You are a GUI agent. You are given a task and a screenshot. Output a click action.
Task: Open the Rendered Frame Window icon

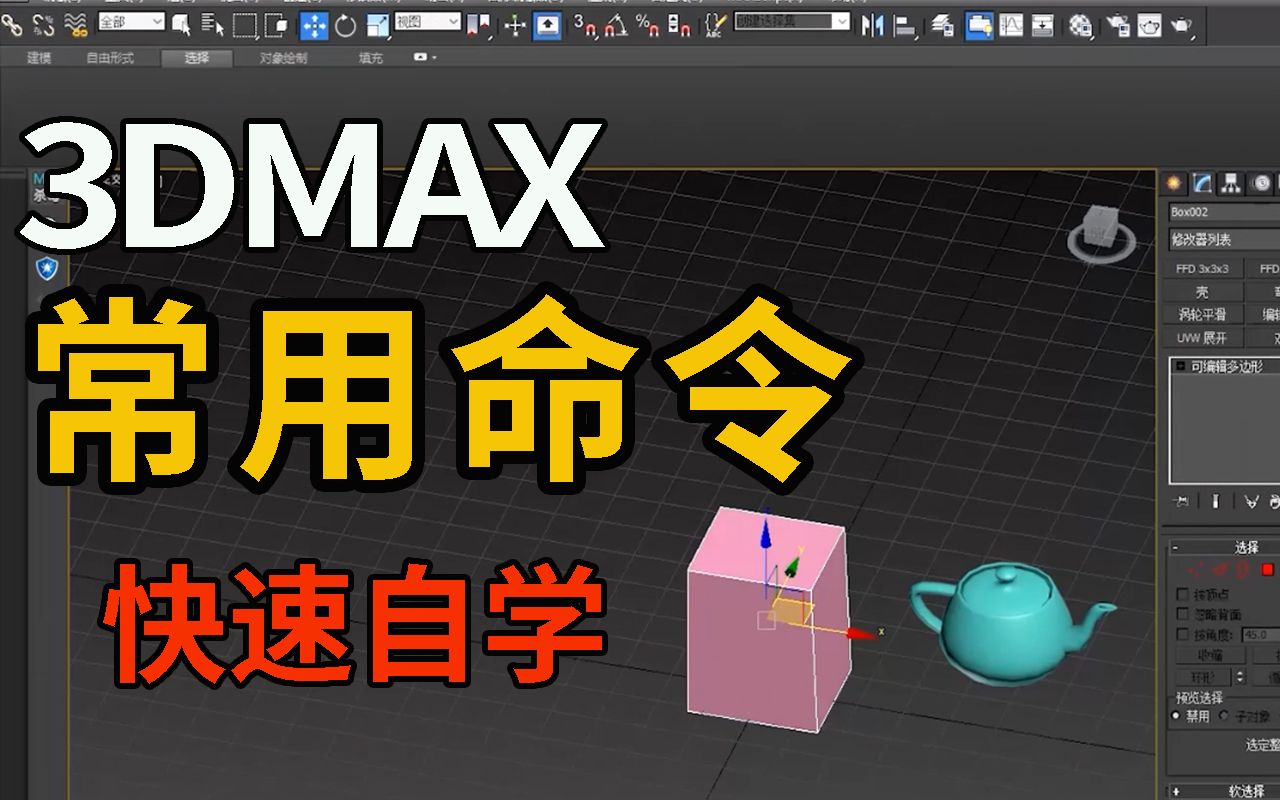click(1150, 25)
